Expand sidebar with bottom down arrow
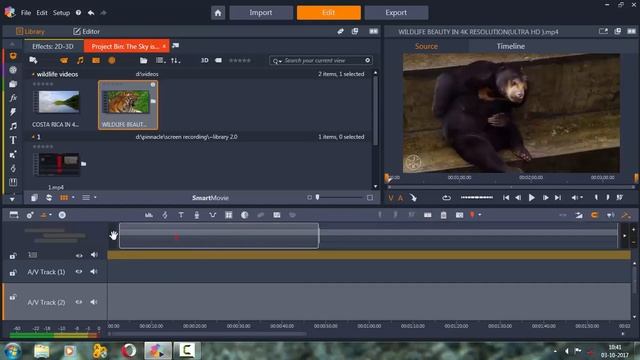This screenshot has width=640, height=360. tap(12, 198)
